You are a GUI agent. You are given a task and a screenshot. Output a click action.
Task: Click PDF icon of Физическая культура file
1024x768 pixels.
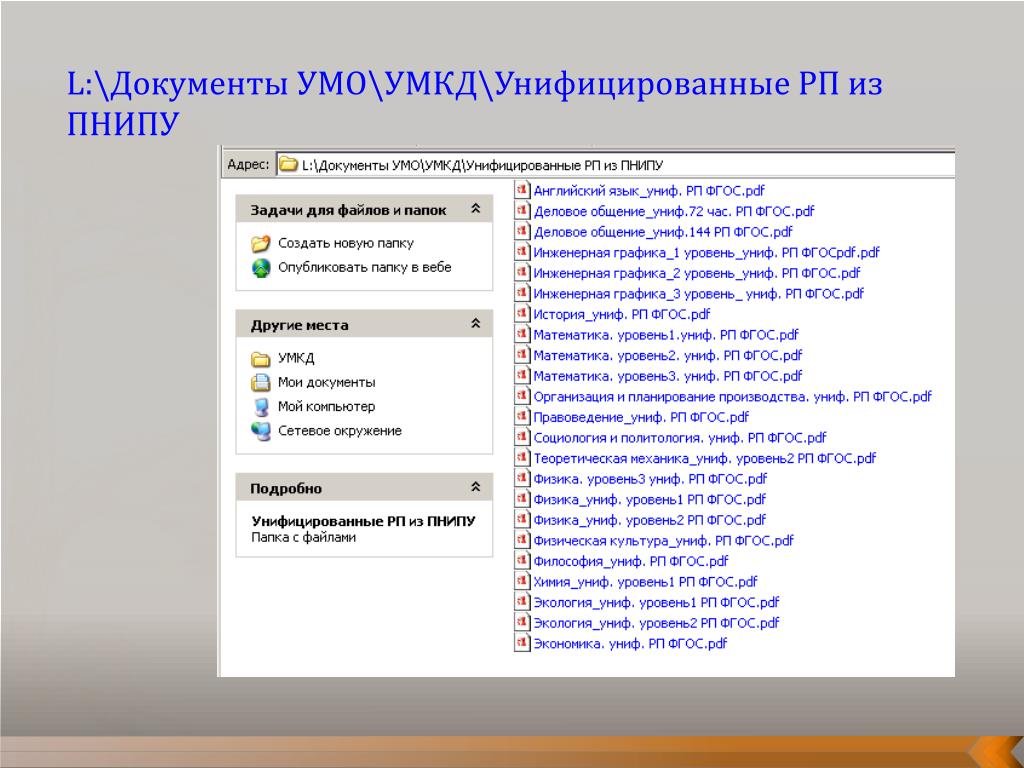pyautogui.click(x=522, y=539)
